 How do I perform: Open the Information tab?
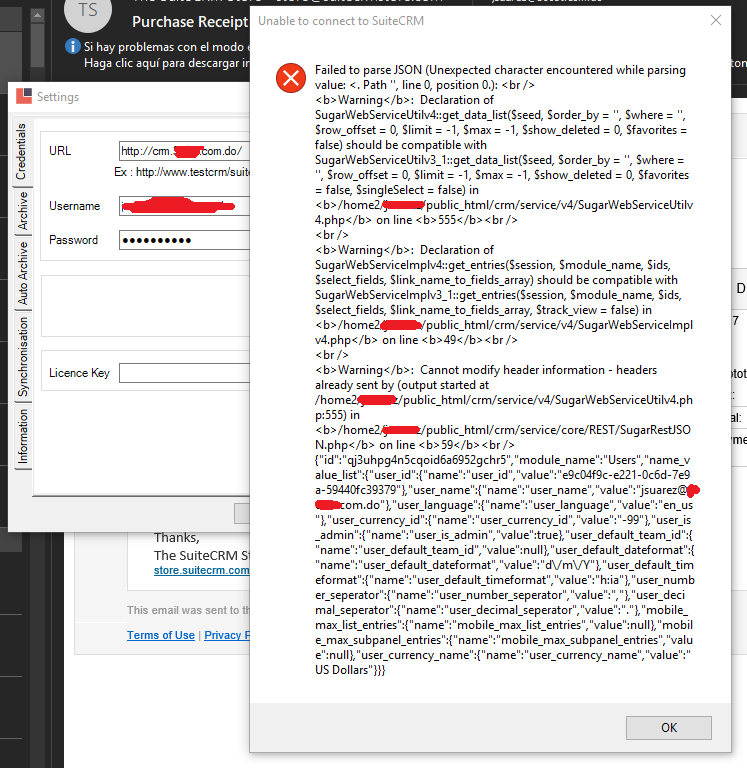pyautogui.click(x=22, y=436)
